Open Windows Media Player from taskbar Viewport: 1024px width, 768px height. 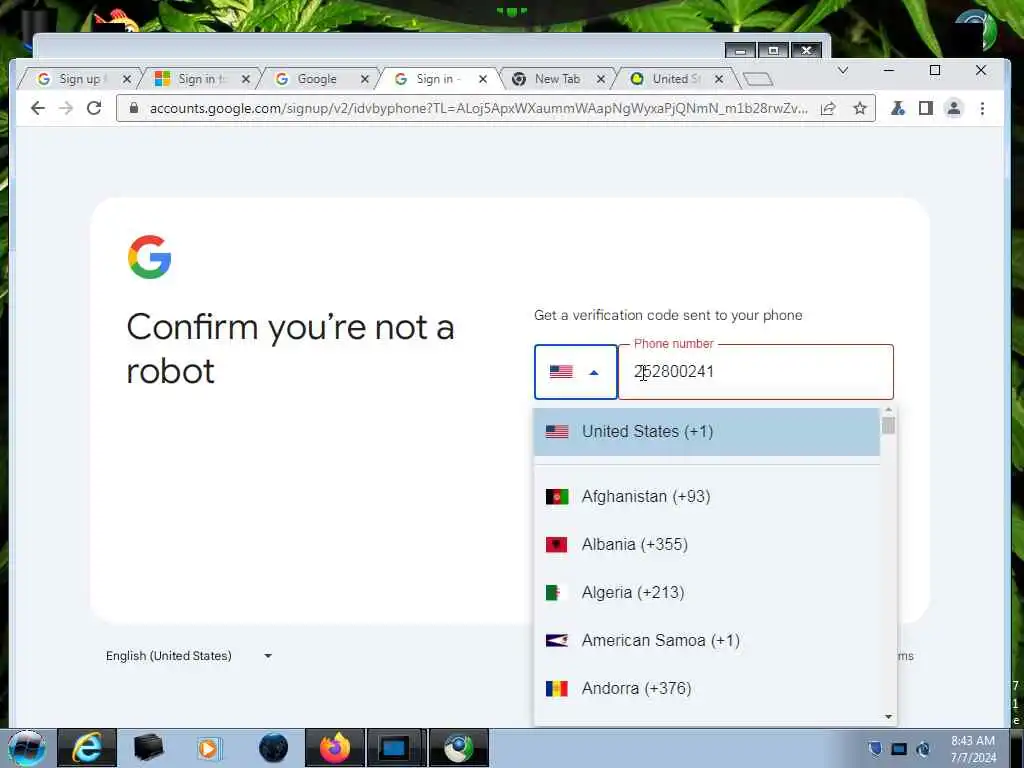pyautogui.click(x=209, y=748)
